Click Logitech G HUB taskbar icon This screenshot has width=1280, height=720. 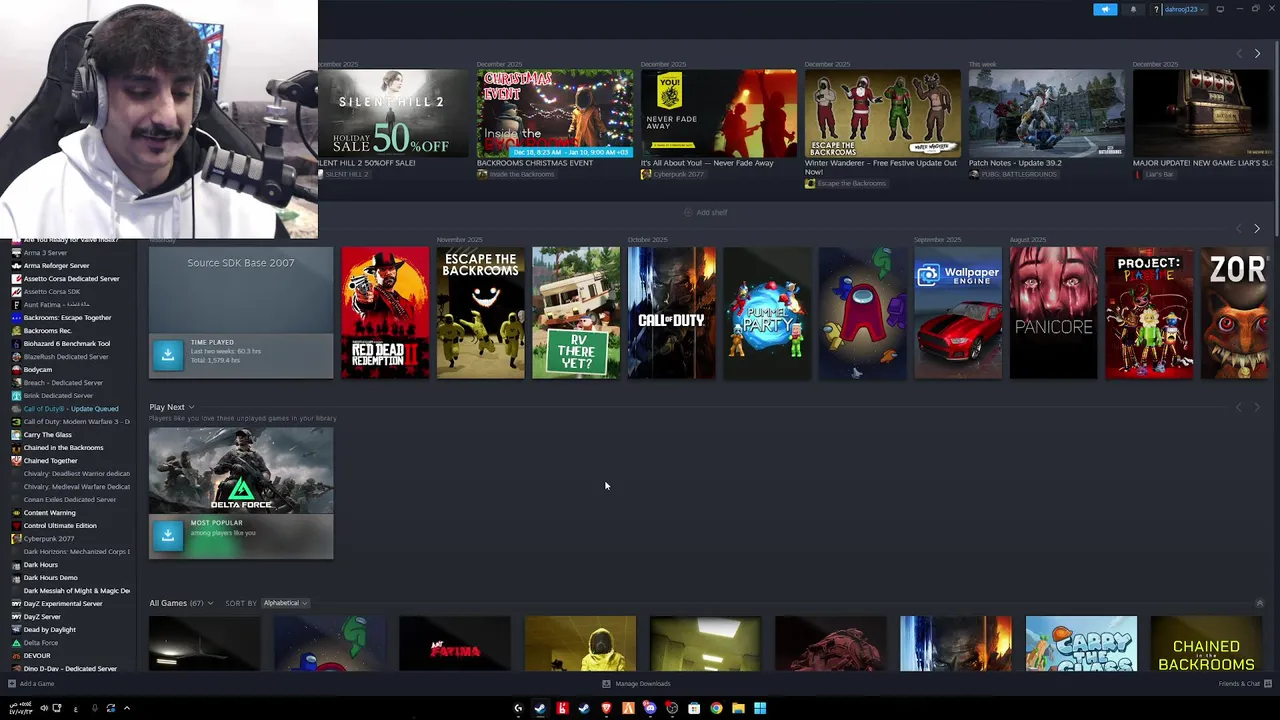point(518,708)
